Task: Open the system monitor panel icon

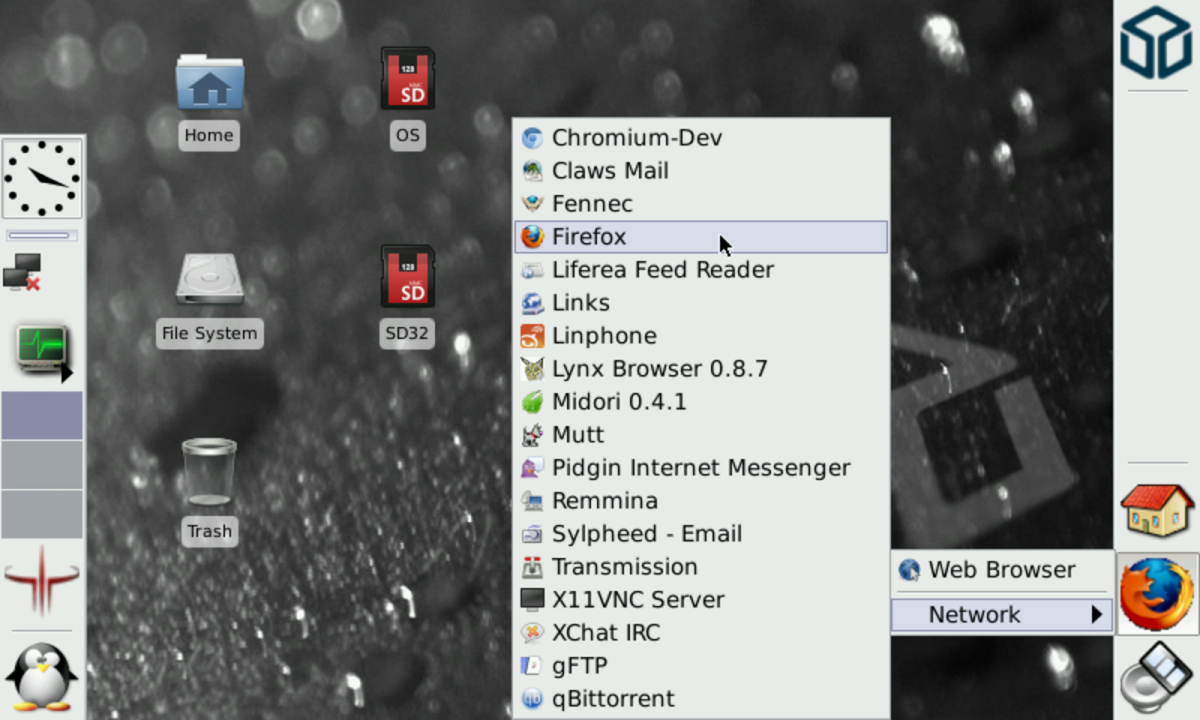Action: 42,350
